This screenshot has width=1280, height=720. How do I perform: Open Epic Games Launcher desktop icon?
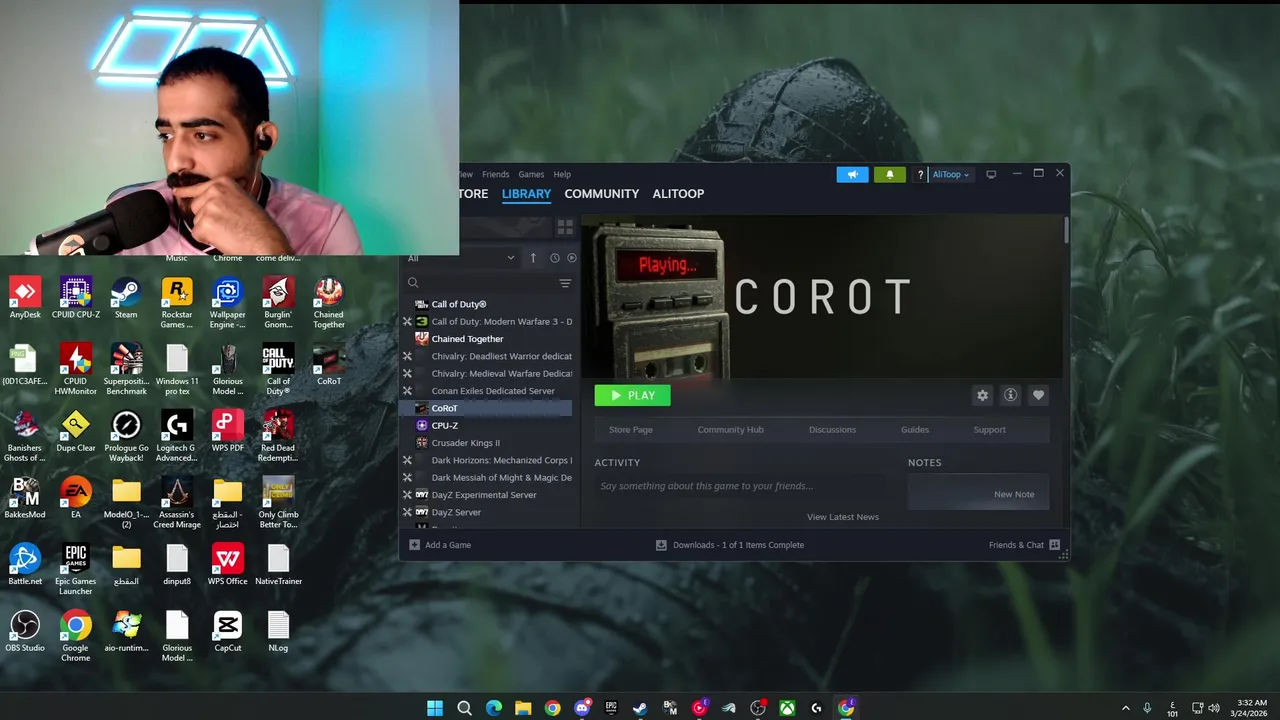[x=75, y=570]
